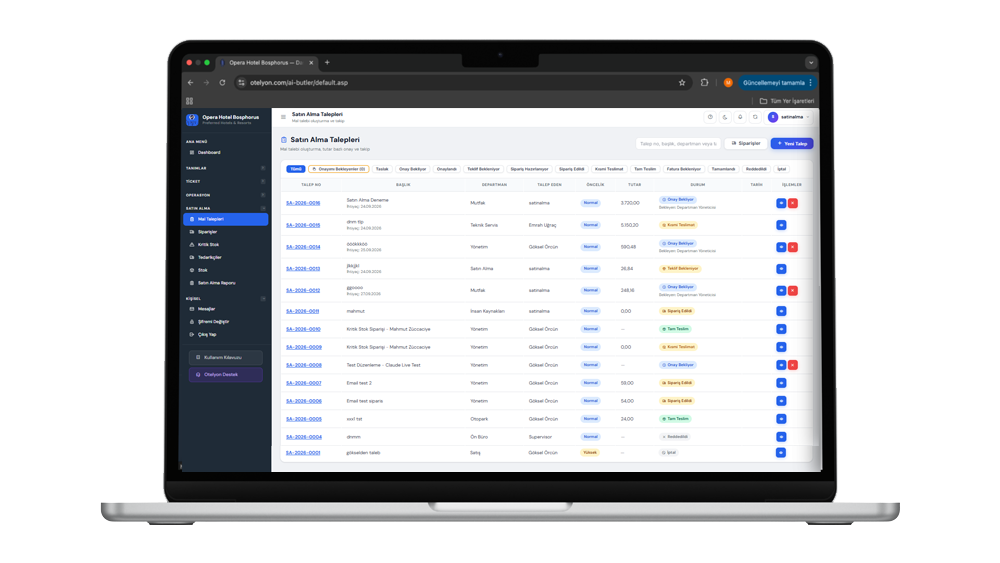The image size is (1000, 563).
Task: Expand the TANIMLAR sidebar section
Action: tap(225, 168)
